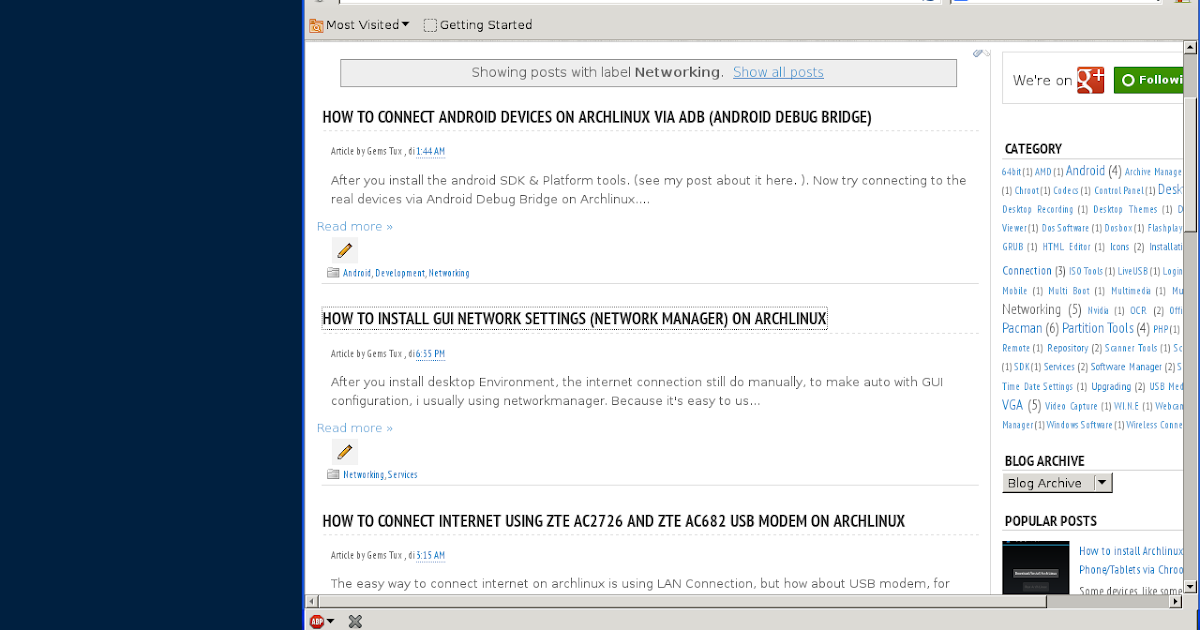The height and width of the screenshot is (630, 1200).
Task: Open the Networking (5) category link
Action: (x=1032, y=309)
